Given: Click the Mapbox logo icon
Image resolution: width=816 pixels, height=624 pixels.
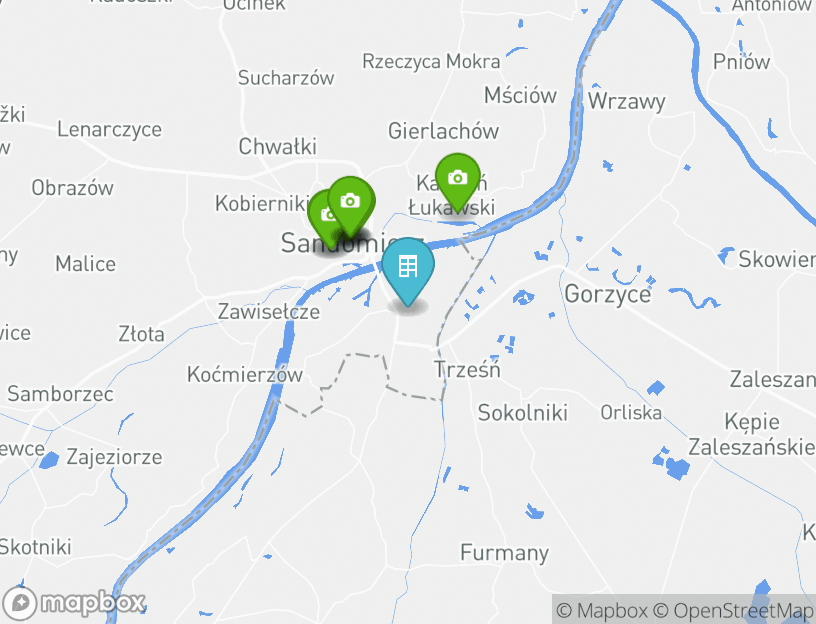Looking at the screenshot, I should click(x=20, y=603).
